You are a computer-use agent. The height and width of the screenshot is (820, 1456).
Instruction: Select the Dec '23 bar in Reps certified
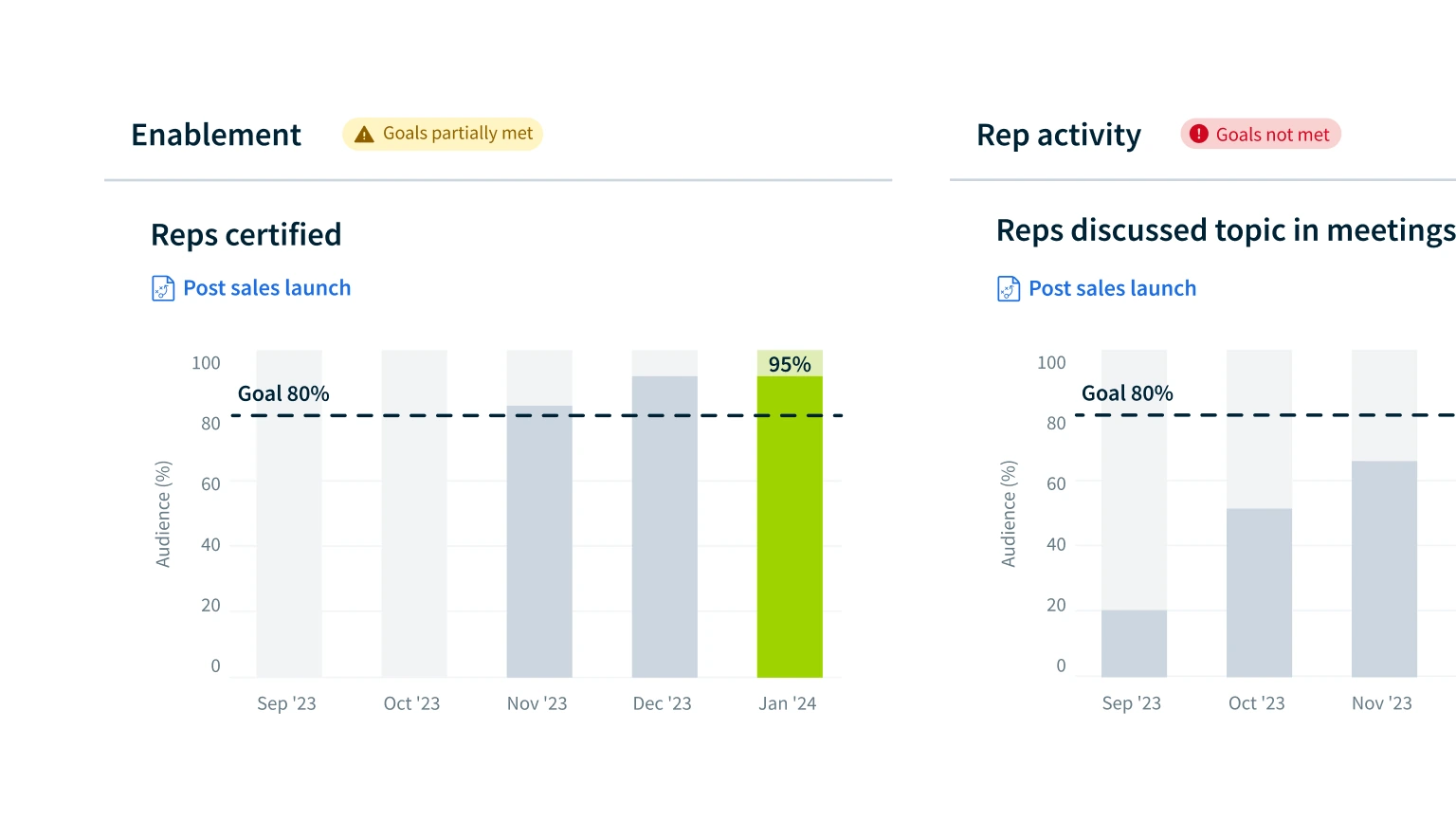664,526
